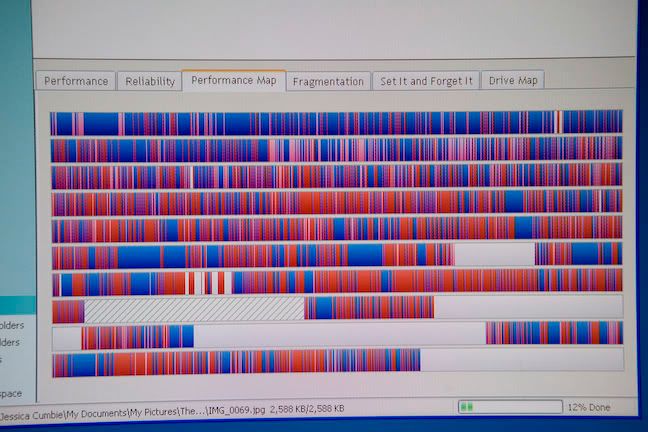Image resolution: width=648 pixels, height=432 pixels.
Task: Switch to the Performance tab
Action: click(76, 81)
